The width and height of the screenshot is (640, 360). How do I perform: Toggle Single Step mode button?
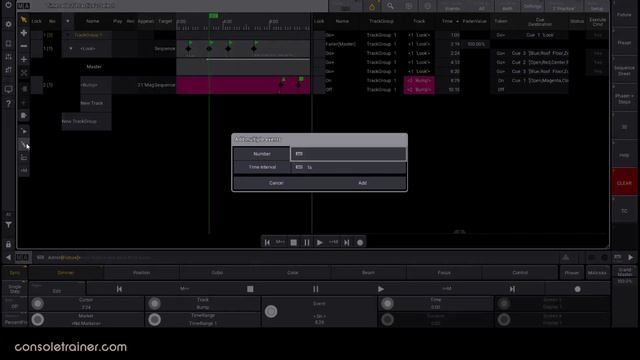pyautogui.click(x=15, y=289)
